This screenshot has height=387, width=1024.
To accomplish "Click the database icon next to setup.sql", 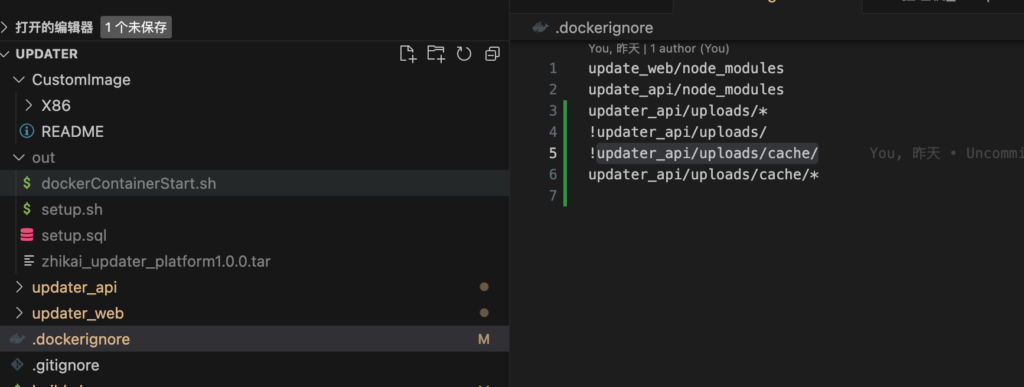I will pyautogui.click(x=27, y=236).
